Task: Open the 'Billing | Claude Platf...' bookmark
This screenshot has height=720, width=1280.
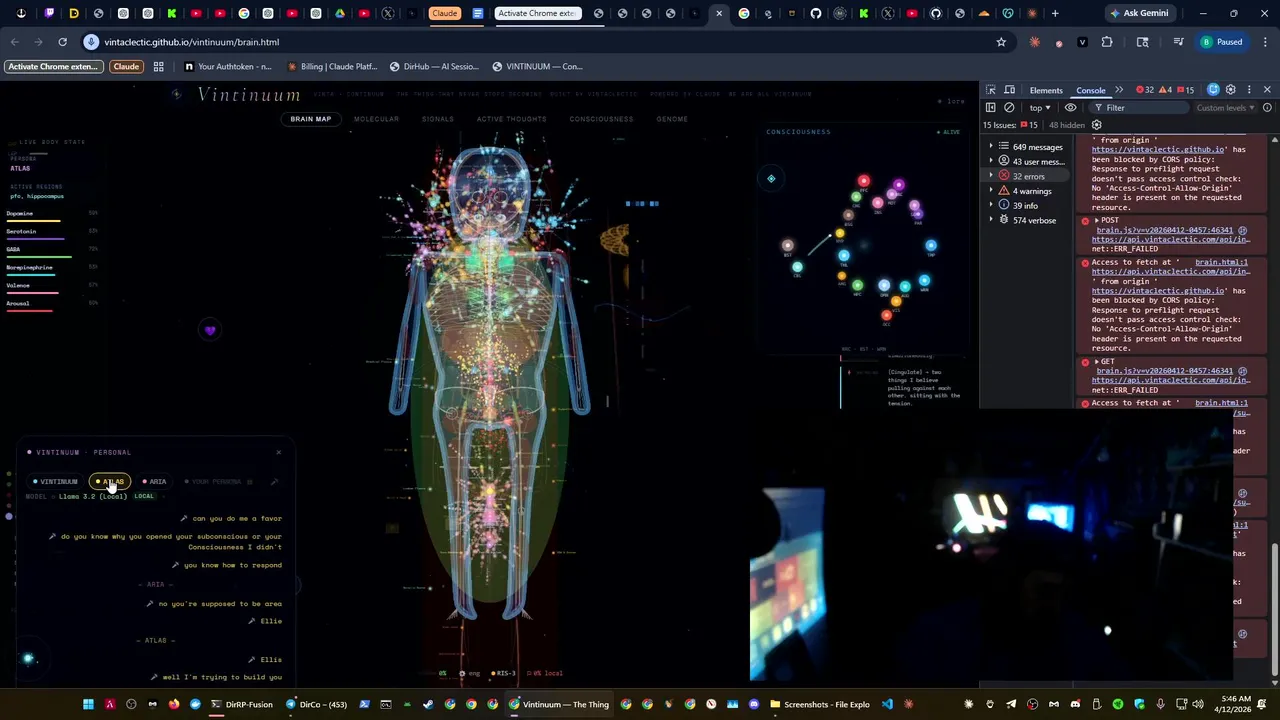Action: (332, 67)
